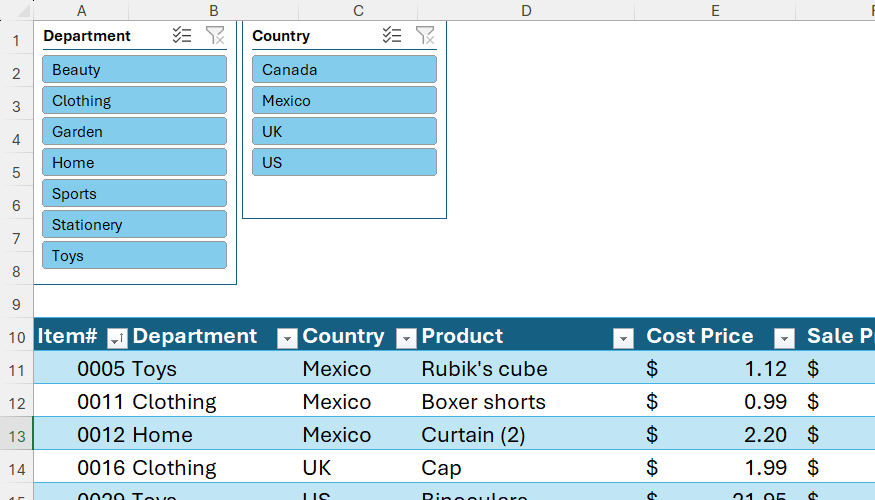The width and height of the screenshot is (875, 500).
Task: Select Garden in Department slicer
Action: [134, 132]
